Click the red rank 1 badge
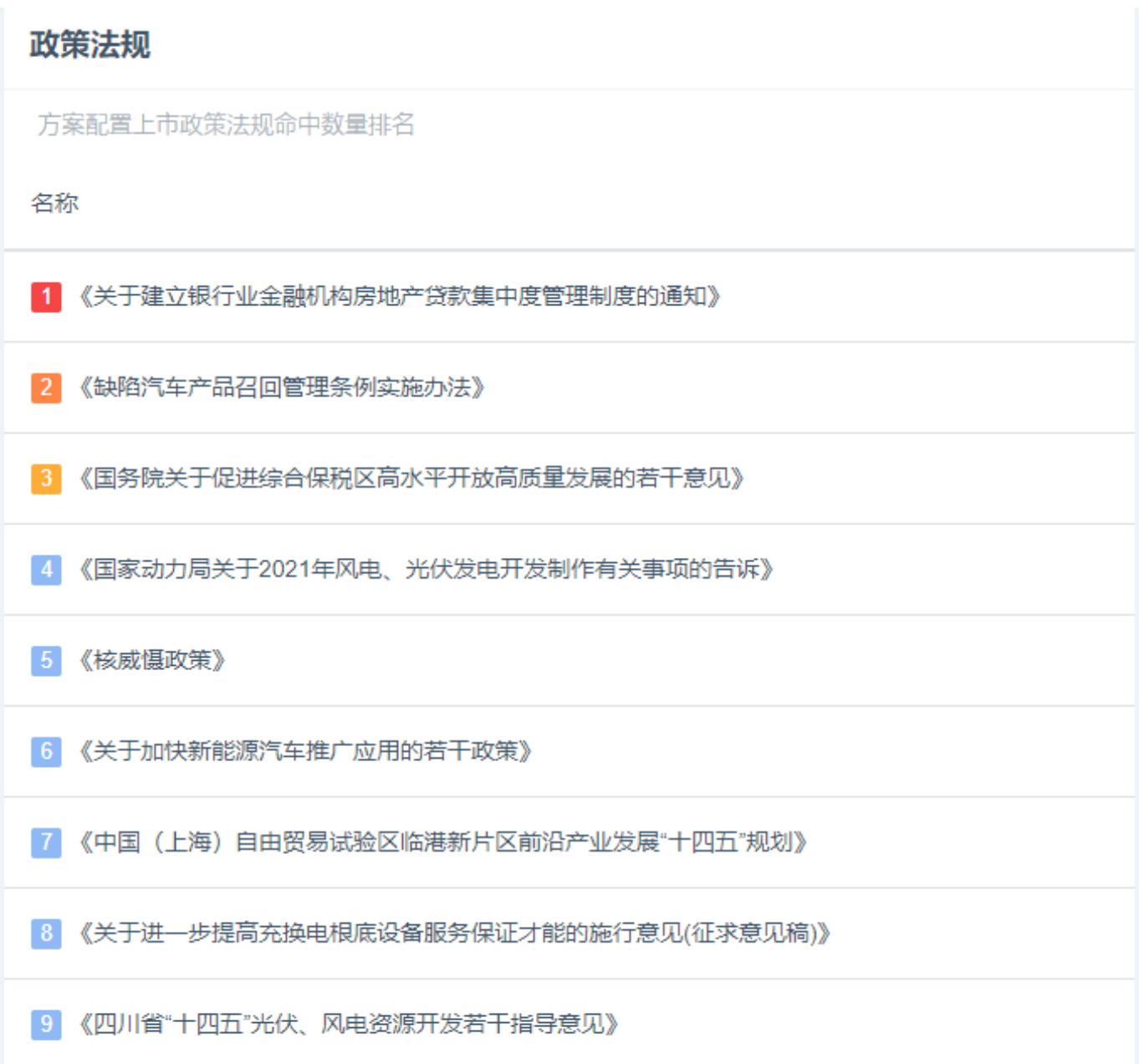Screen dimensions: 1139x1064 click(46, 296)
